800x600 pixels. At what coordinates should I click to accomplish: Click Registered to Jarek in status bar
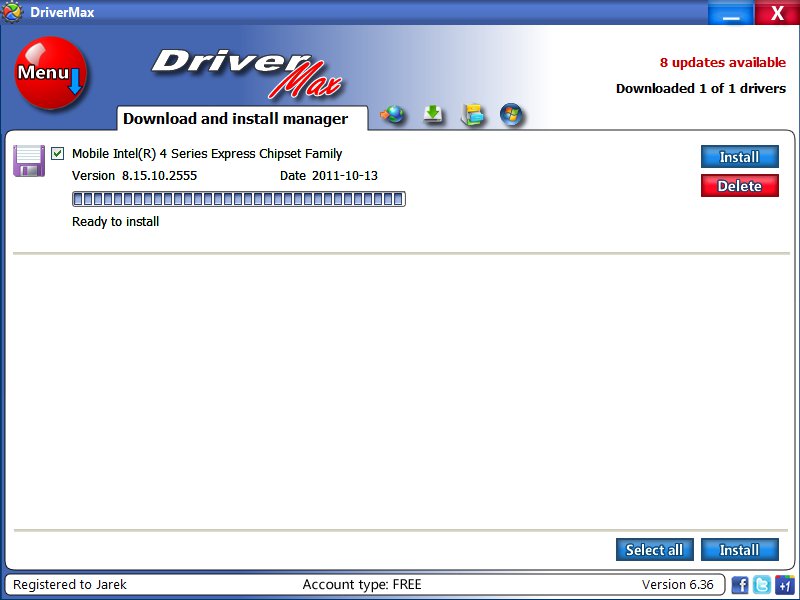pyautogui.click(x=70, y=584)
